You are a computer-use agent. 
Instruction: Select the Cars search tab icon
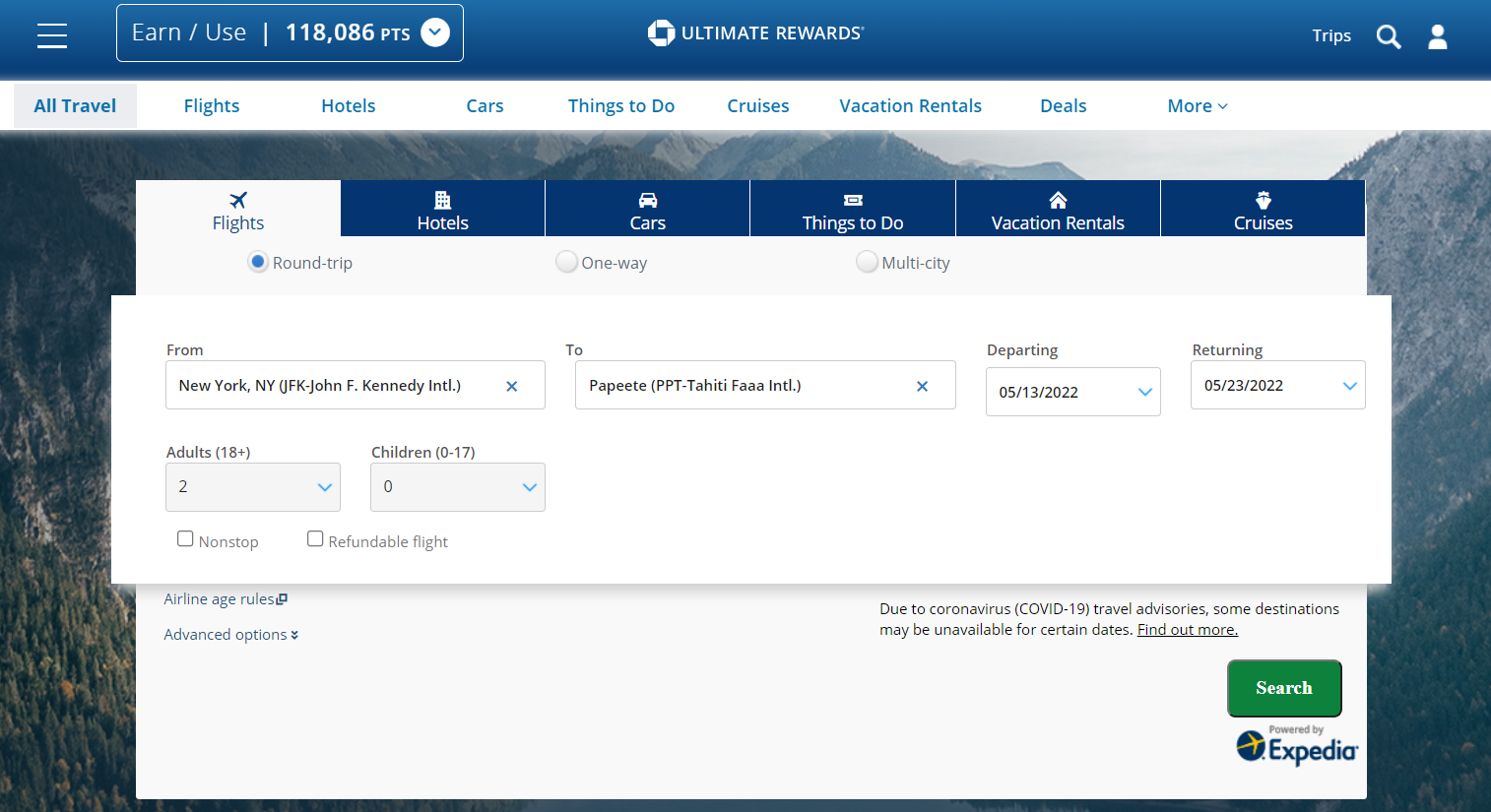(647, 200)
